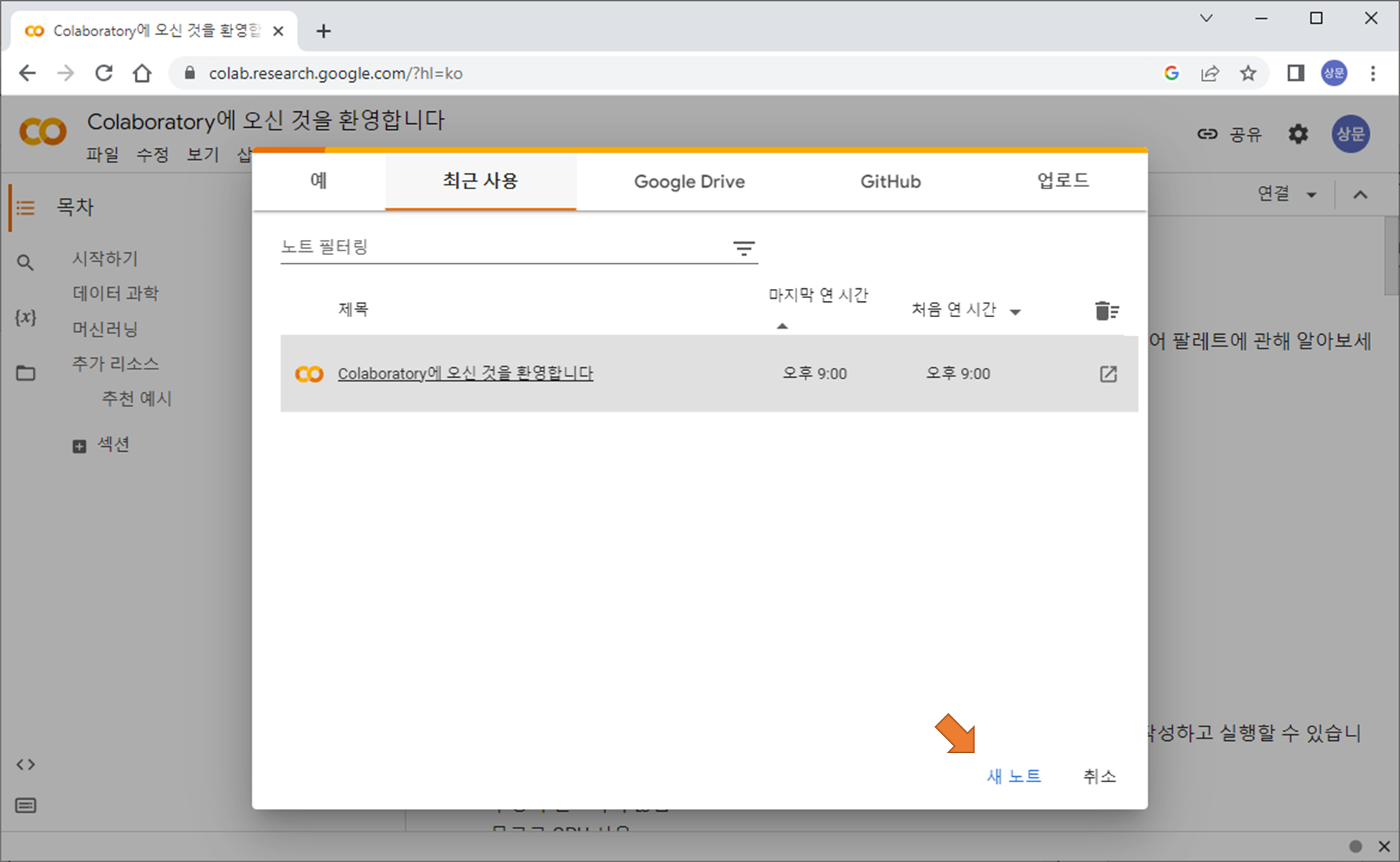Open the variables {x} sidebar icon
Screen dimensions: 1400x862
[x=25, y=316]
